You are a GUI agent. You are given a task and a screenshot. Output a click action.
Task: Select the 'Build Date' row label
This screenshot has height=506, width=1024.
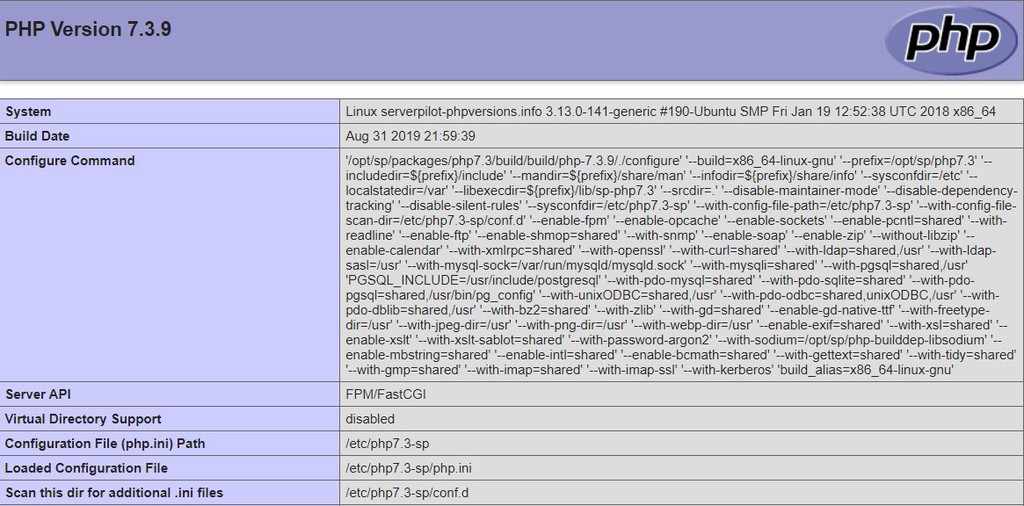(x=37, y=136)
